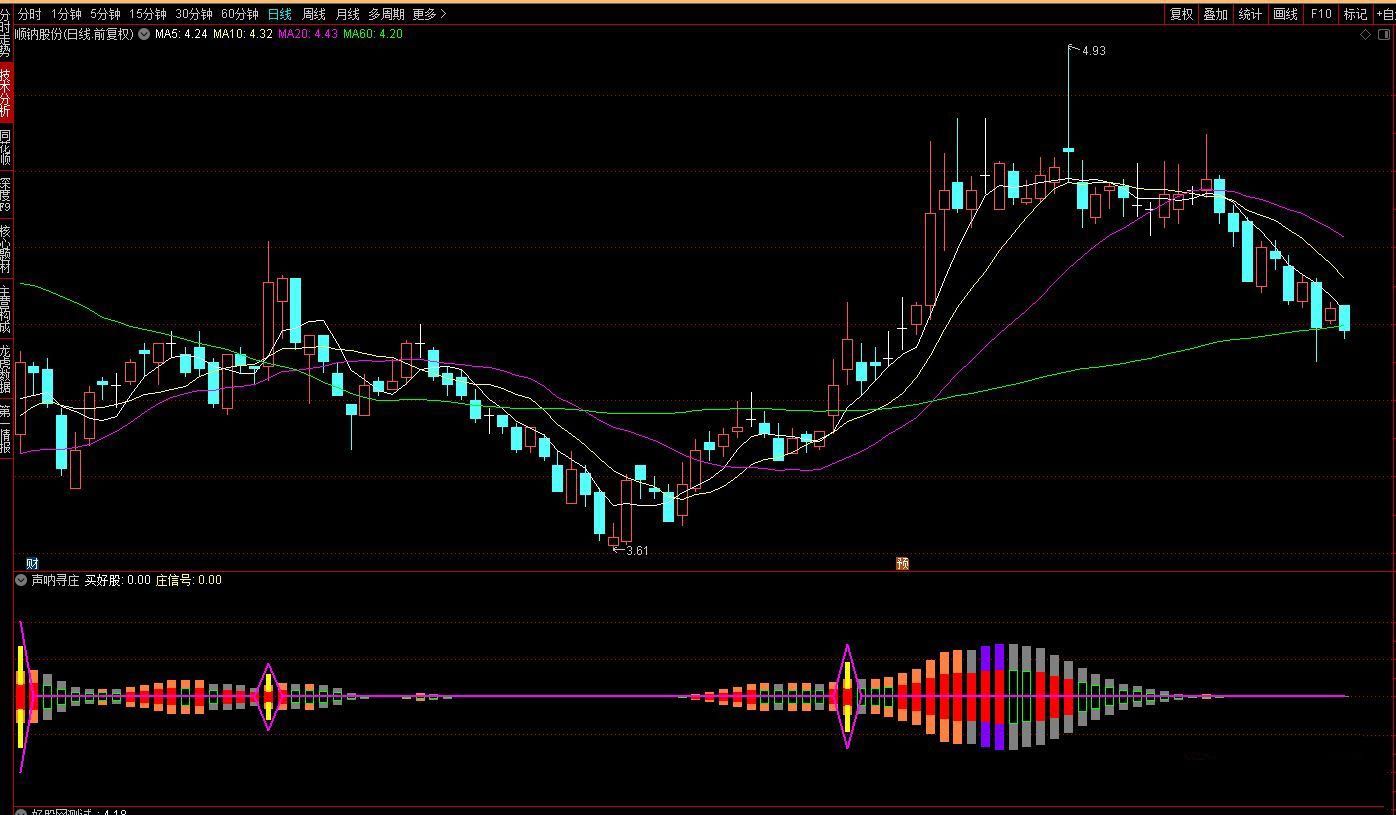Image resolution: width=1396 pixels, height=815 pixels.
Task: Open the 画线 drawing tools
Action: (1285, 14)
